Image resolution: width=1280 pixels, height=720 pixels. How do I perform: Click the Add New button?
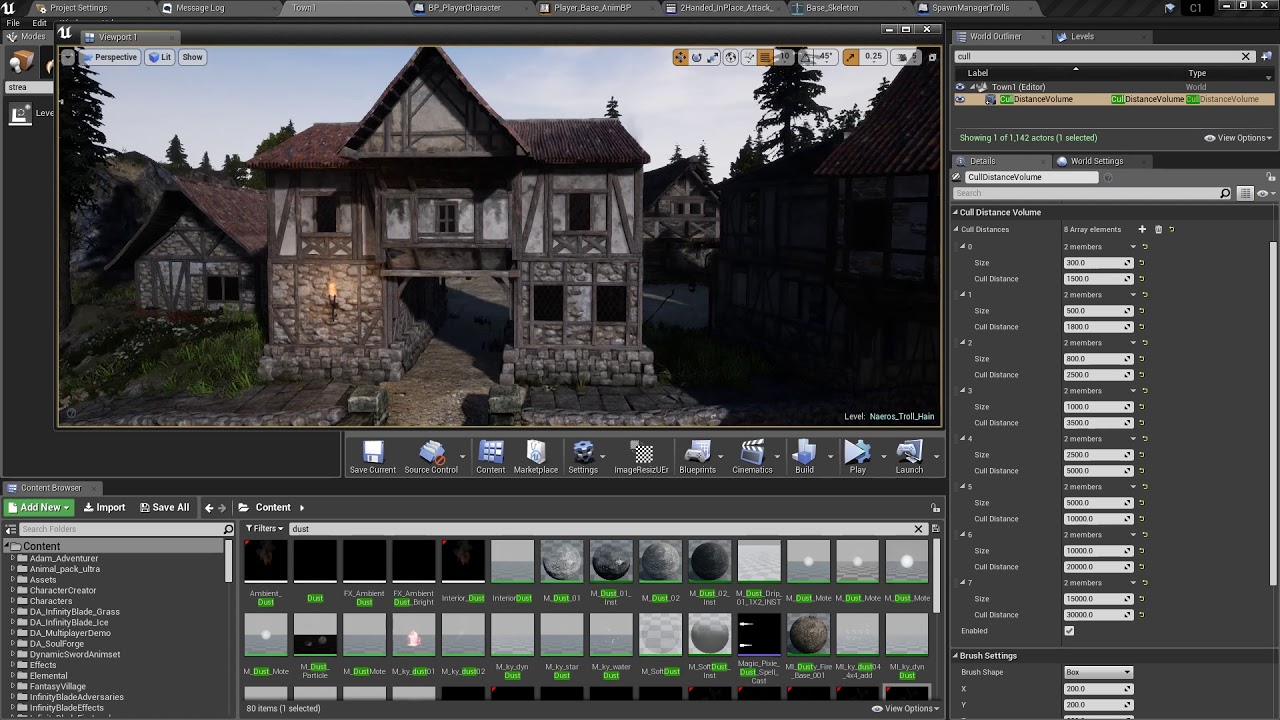[39, 507]
